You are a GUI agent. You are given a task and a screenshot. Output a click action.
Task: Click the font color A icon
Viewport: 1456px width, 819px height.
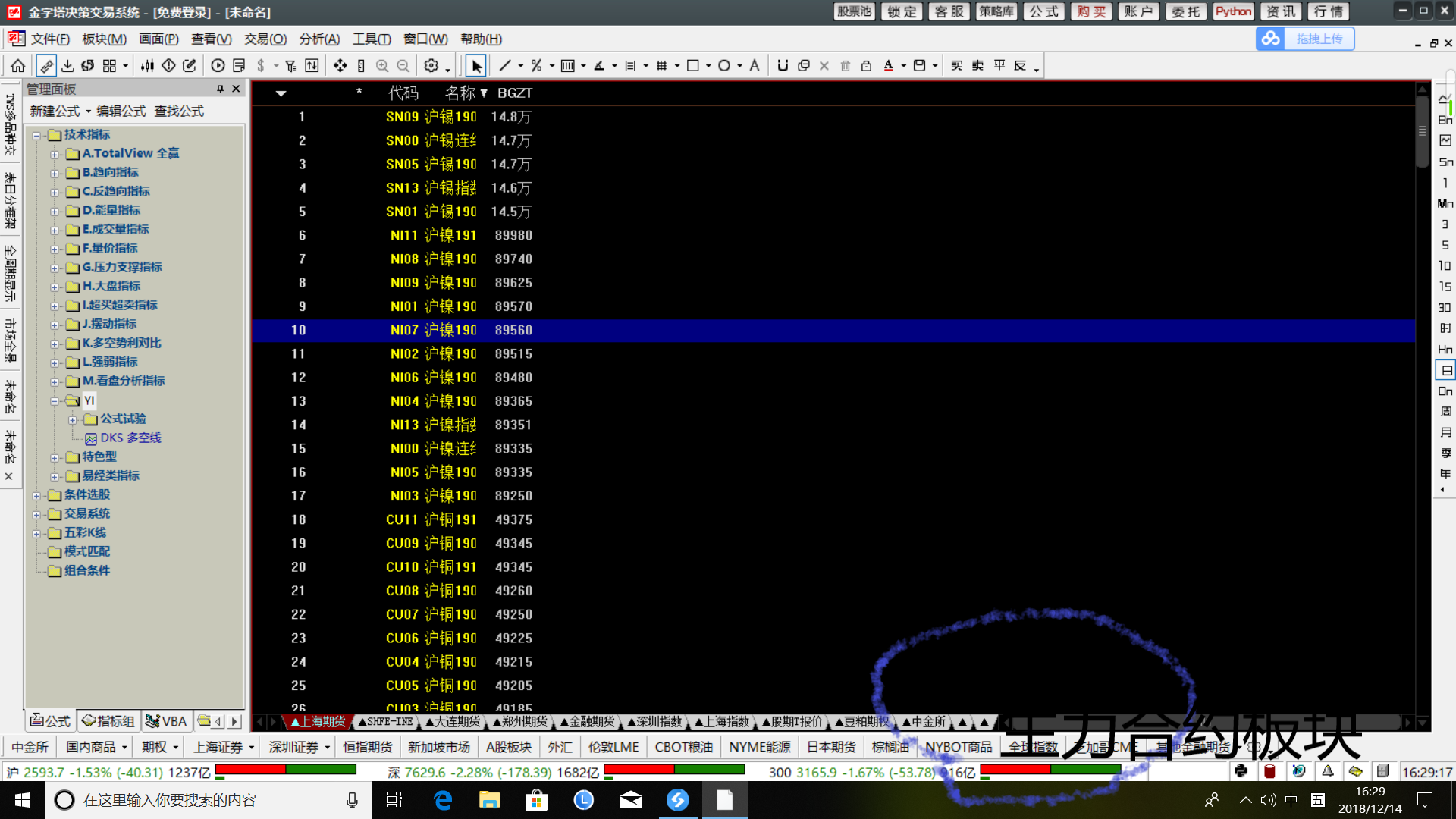(x=889, y=66)
